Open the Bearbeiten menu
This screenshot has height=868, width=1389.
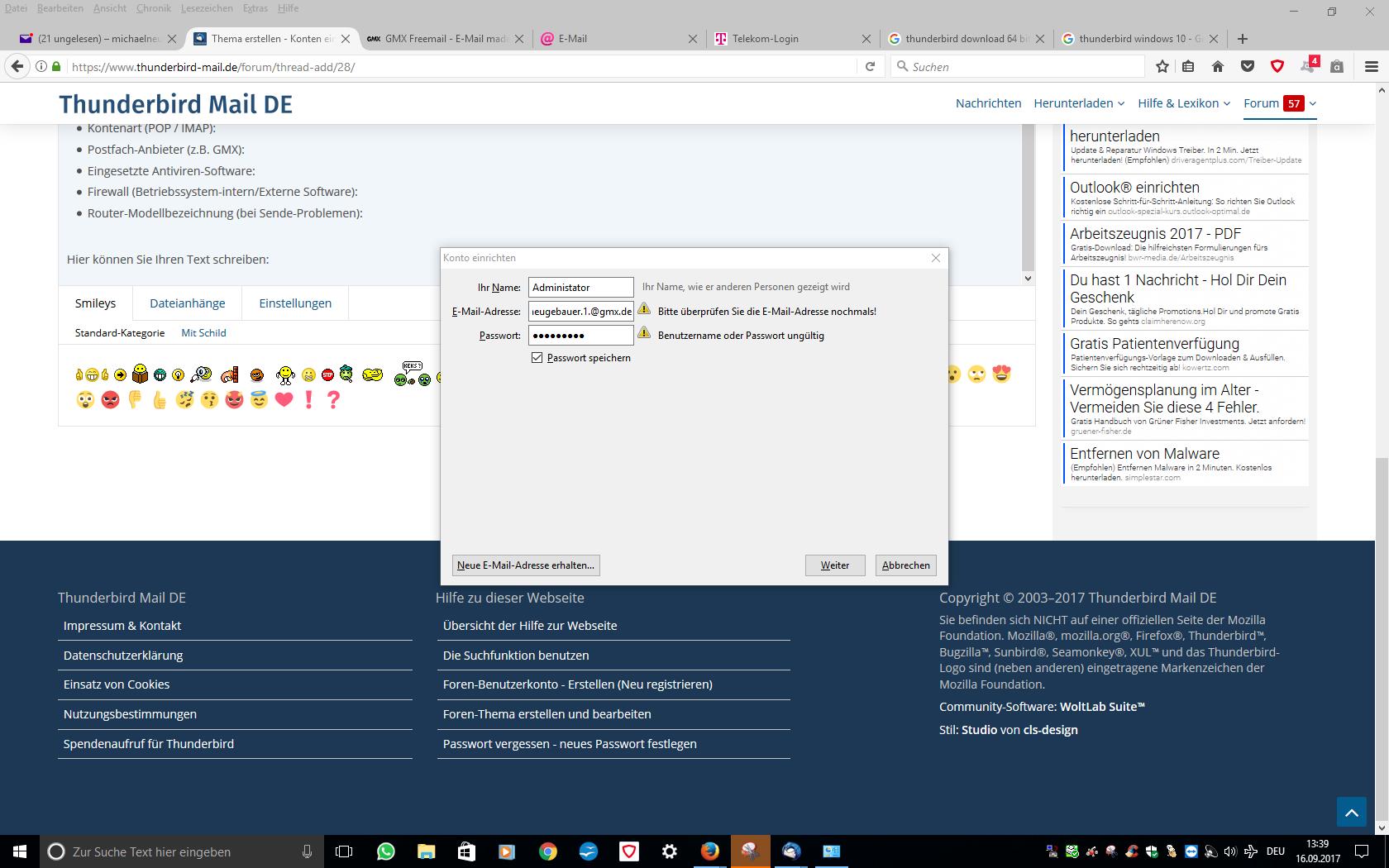pyautogui.click(x=60, y=8)
